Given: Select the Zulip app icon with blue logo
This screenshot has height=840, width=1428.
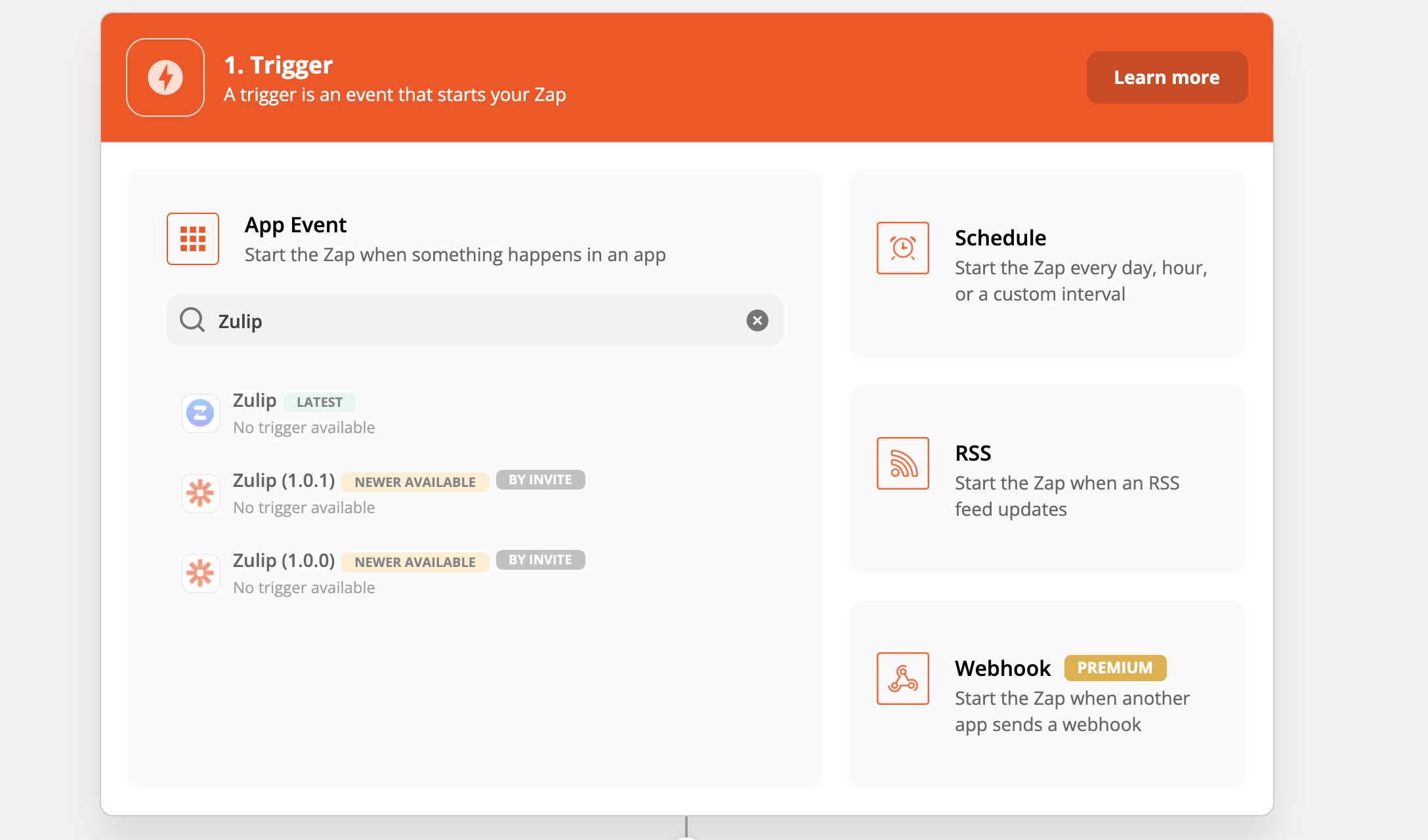Looking at the screenshot, I should coord(200,413).
